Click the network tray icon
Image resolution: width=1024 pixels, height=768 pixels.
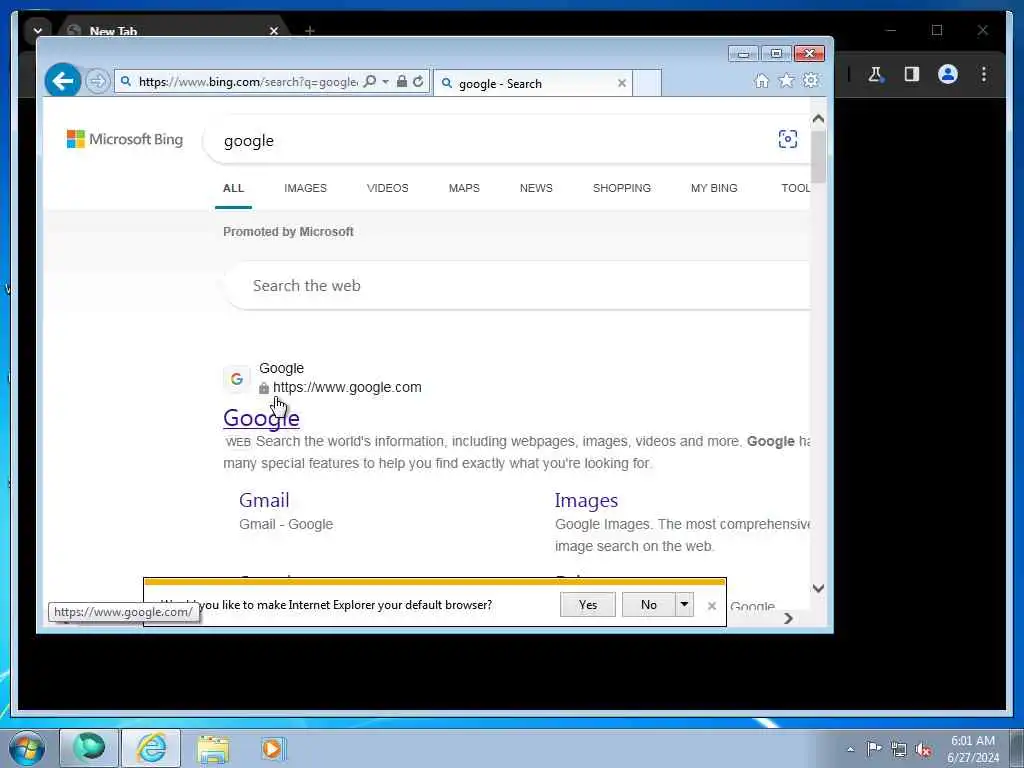click(899, 749)
